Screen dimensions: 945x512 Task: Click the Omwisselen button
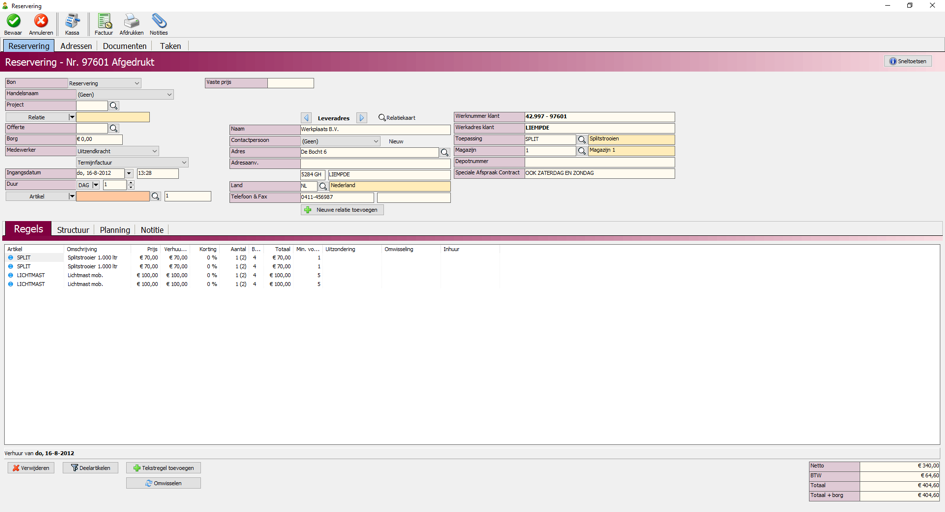coord(163,483)
